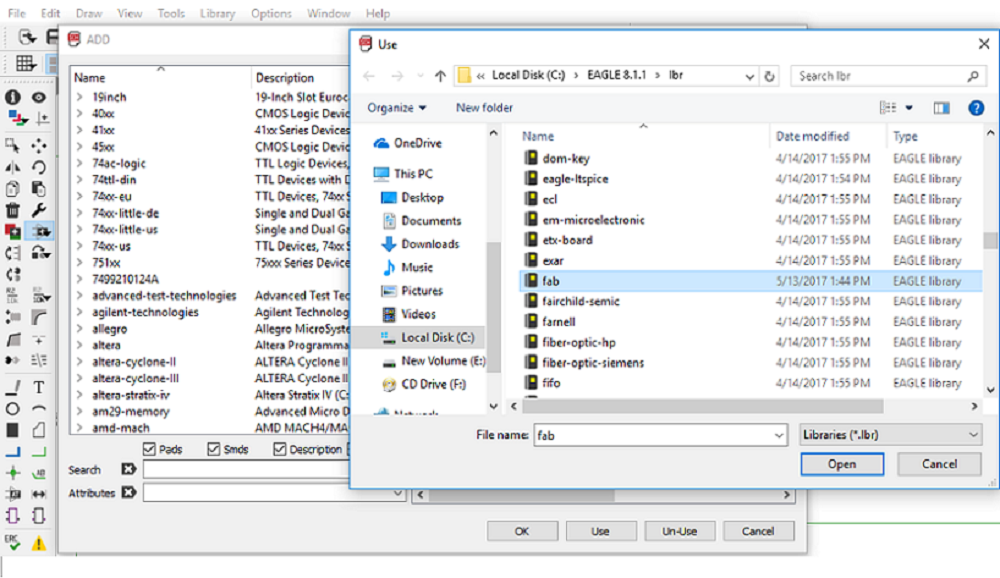Select the Mirror tool
The width and height of the screenshot is (1000, 578).
[x=13, y=167]
